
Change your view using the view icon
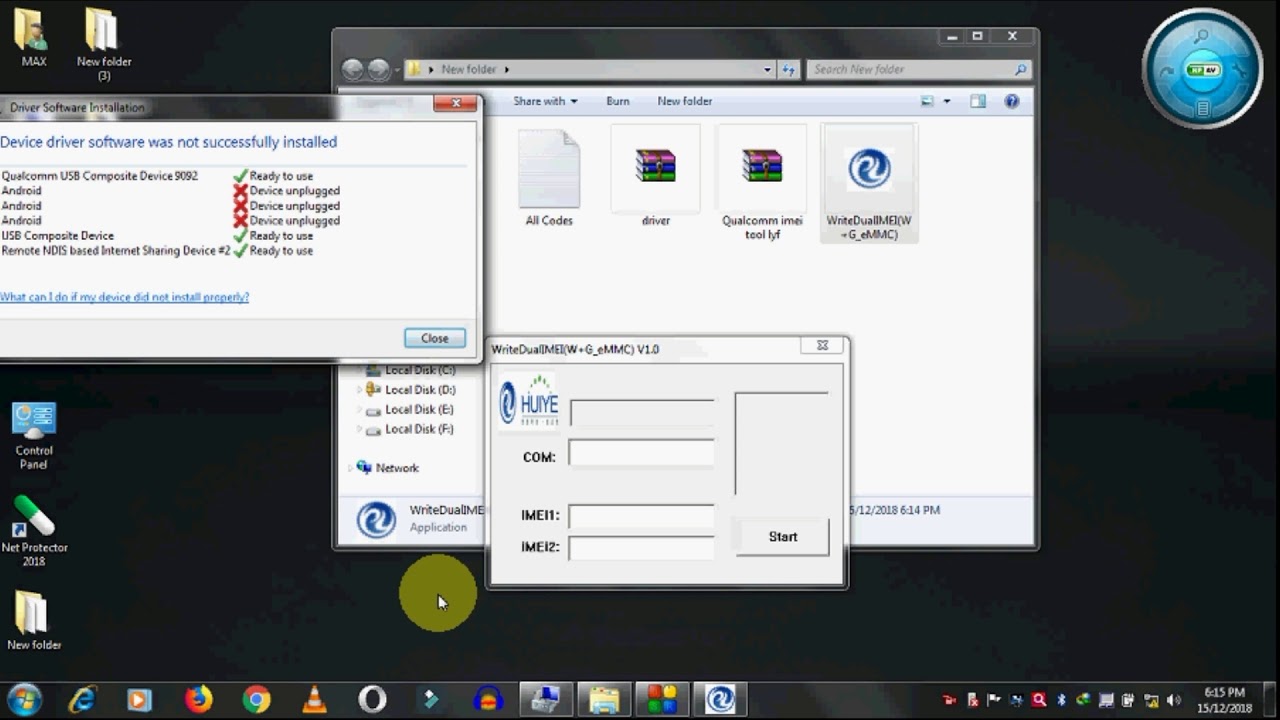pyautogui.click(x=927, y=101)
